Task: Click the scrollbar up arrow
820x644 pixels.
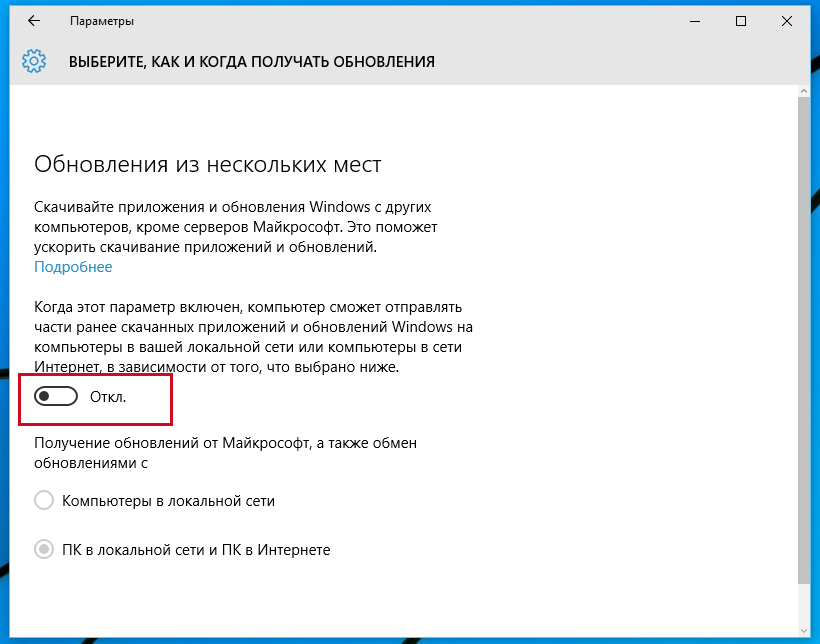Action: [804, 92]
